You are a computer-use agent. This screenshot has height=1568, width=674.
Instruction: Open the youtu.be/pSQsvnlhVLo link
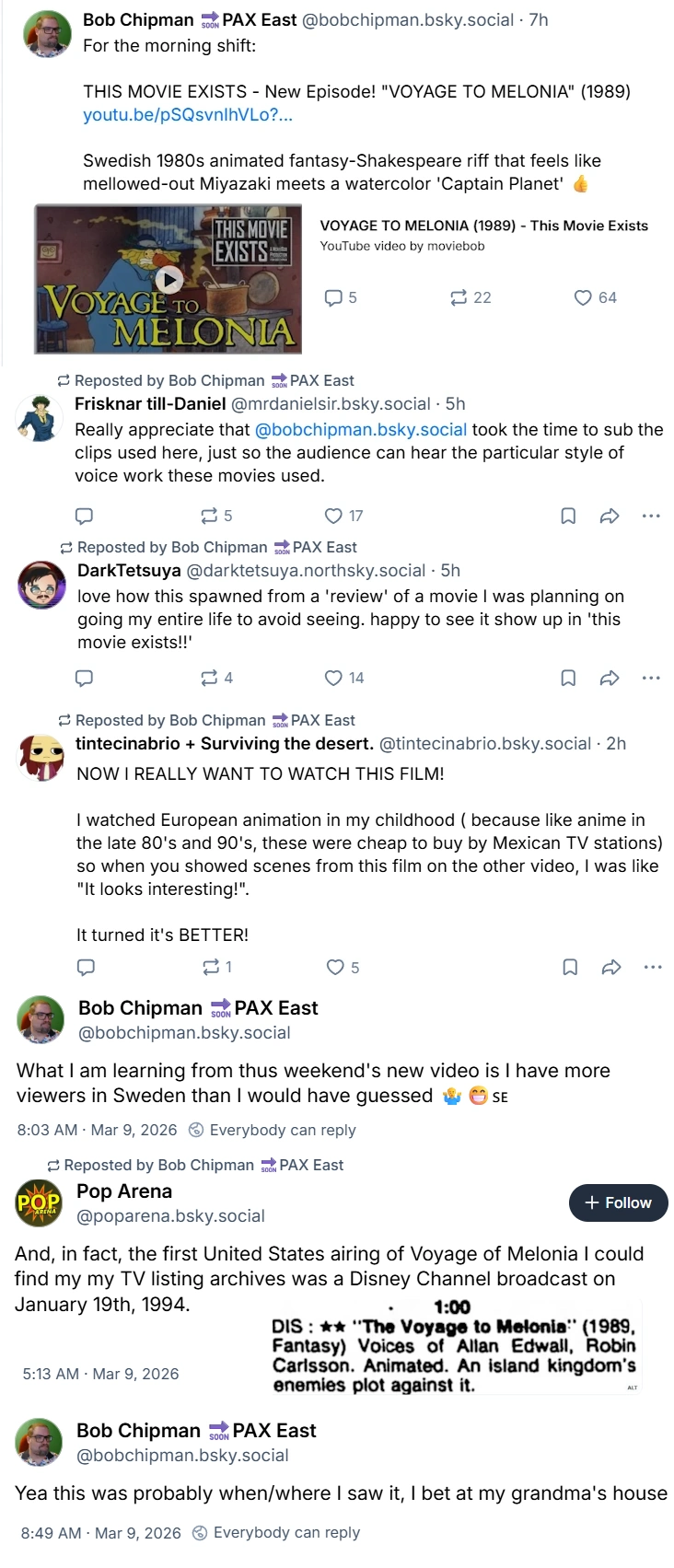[188, 115]
